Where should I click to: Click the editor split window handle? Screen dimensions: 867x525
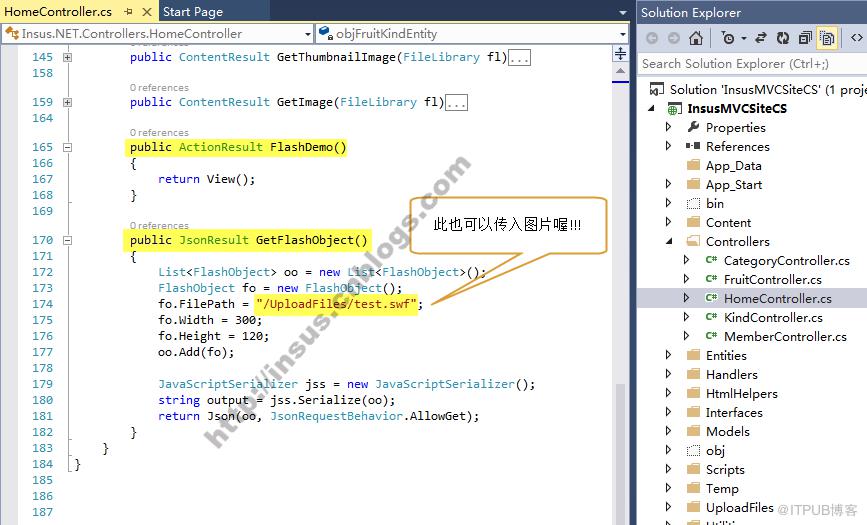point(620,54)
